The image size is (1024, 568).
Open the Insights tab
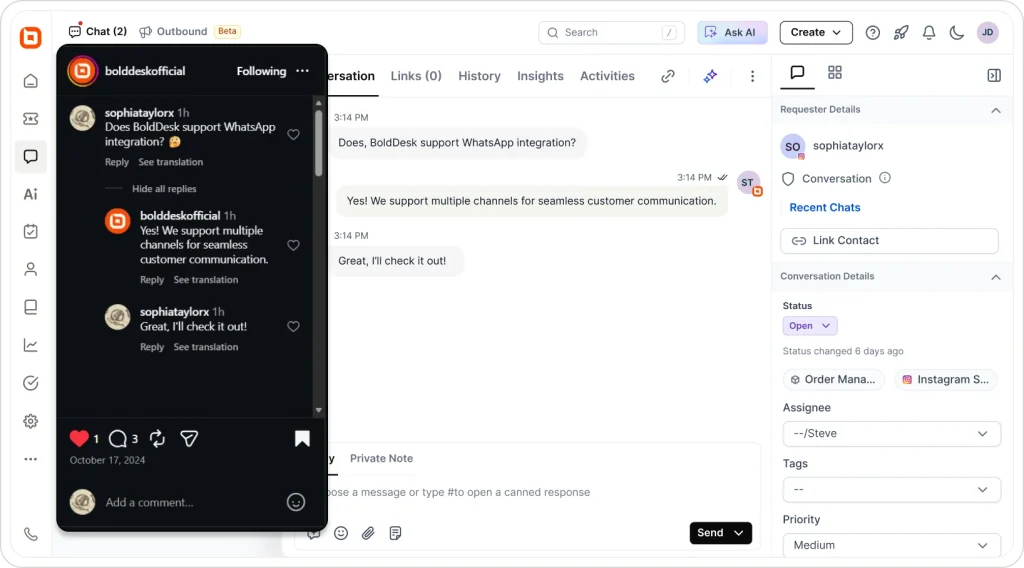point(540,76)
